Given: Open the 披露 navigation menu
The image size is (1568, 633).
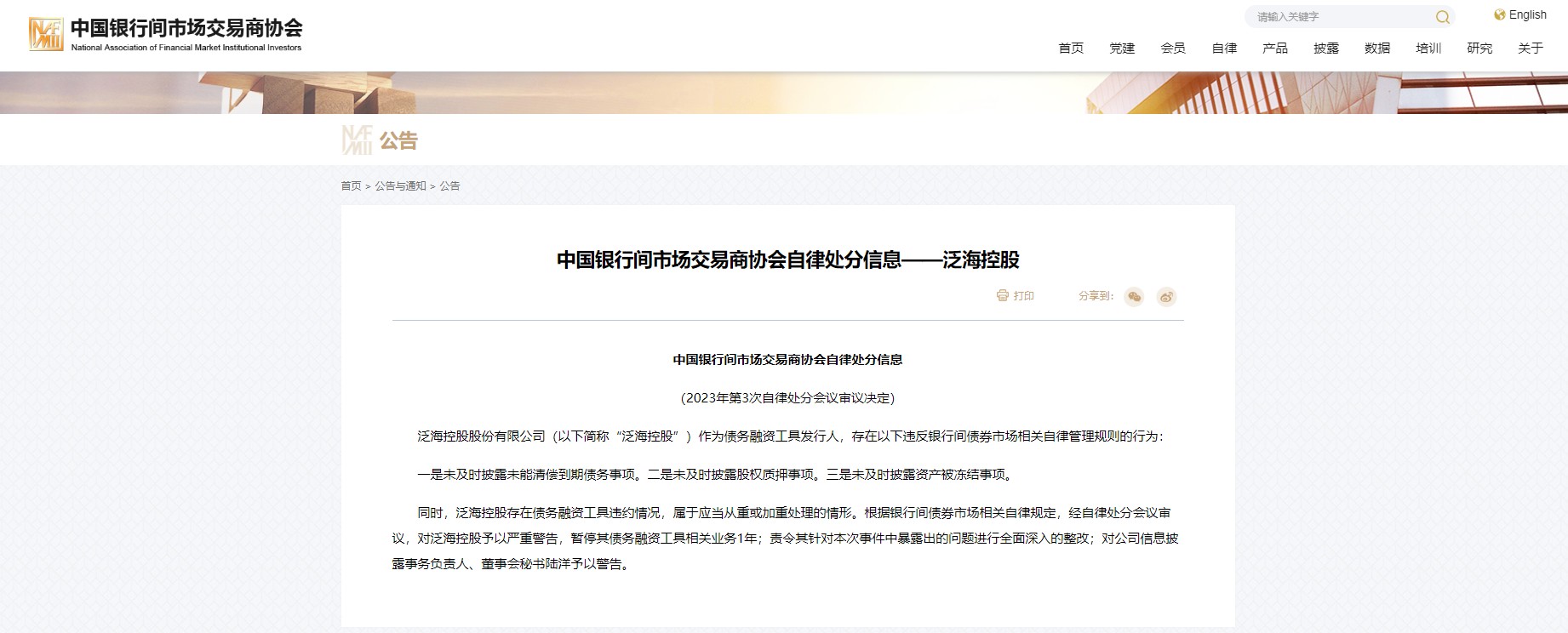Looking at the screenshot, I should pos(1326,48).
